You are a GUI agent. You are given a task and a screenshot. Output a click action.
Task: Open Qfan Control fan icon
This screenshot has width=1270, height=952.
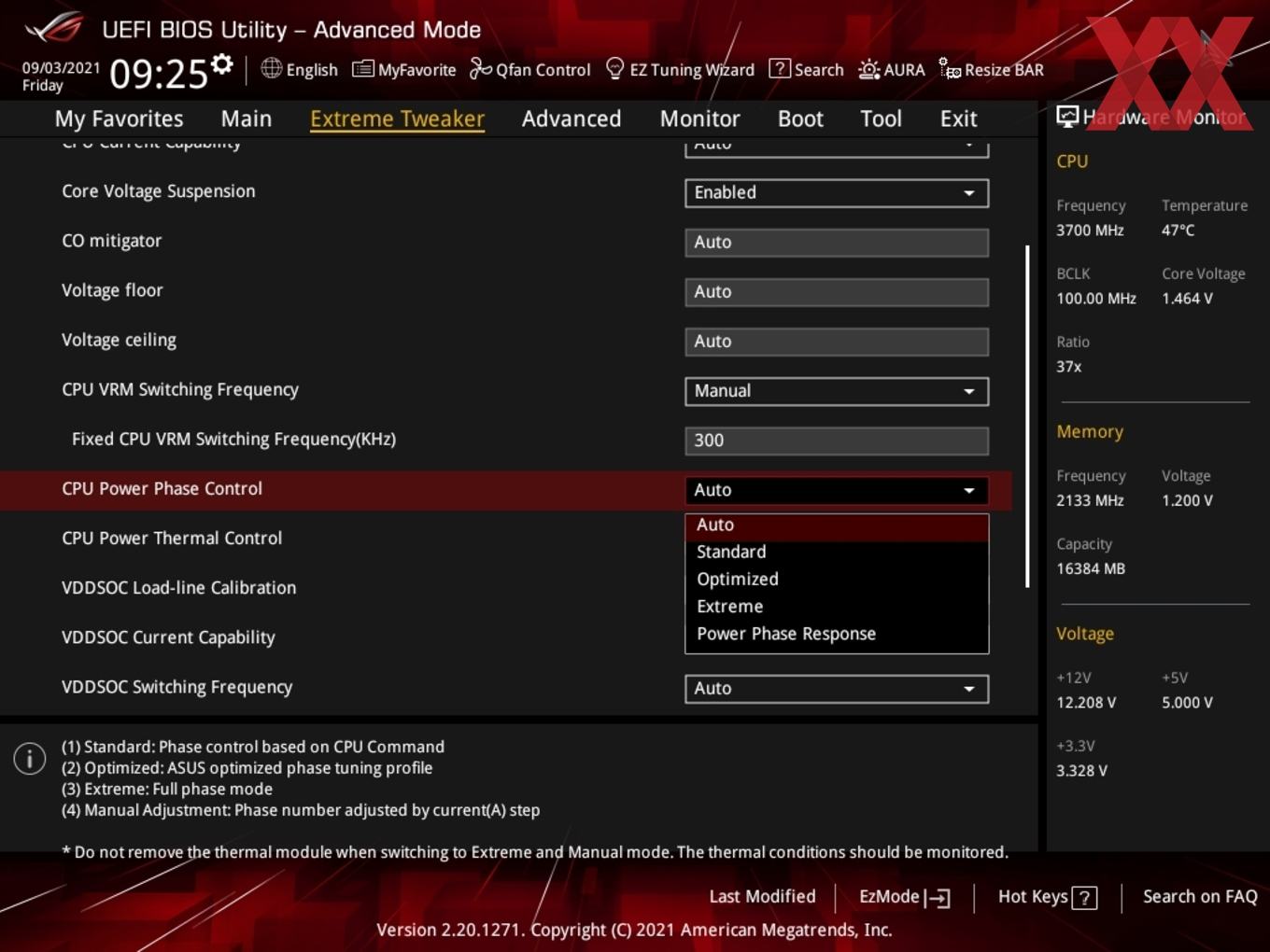point(480,69)
